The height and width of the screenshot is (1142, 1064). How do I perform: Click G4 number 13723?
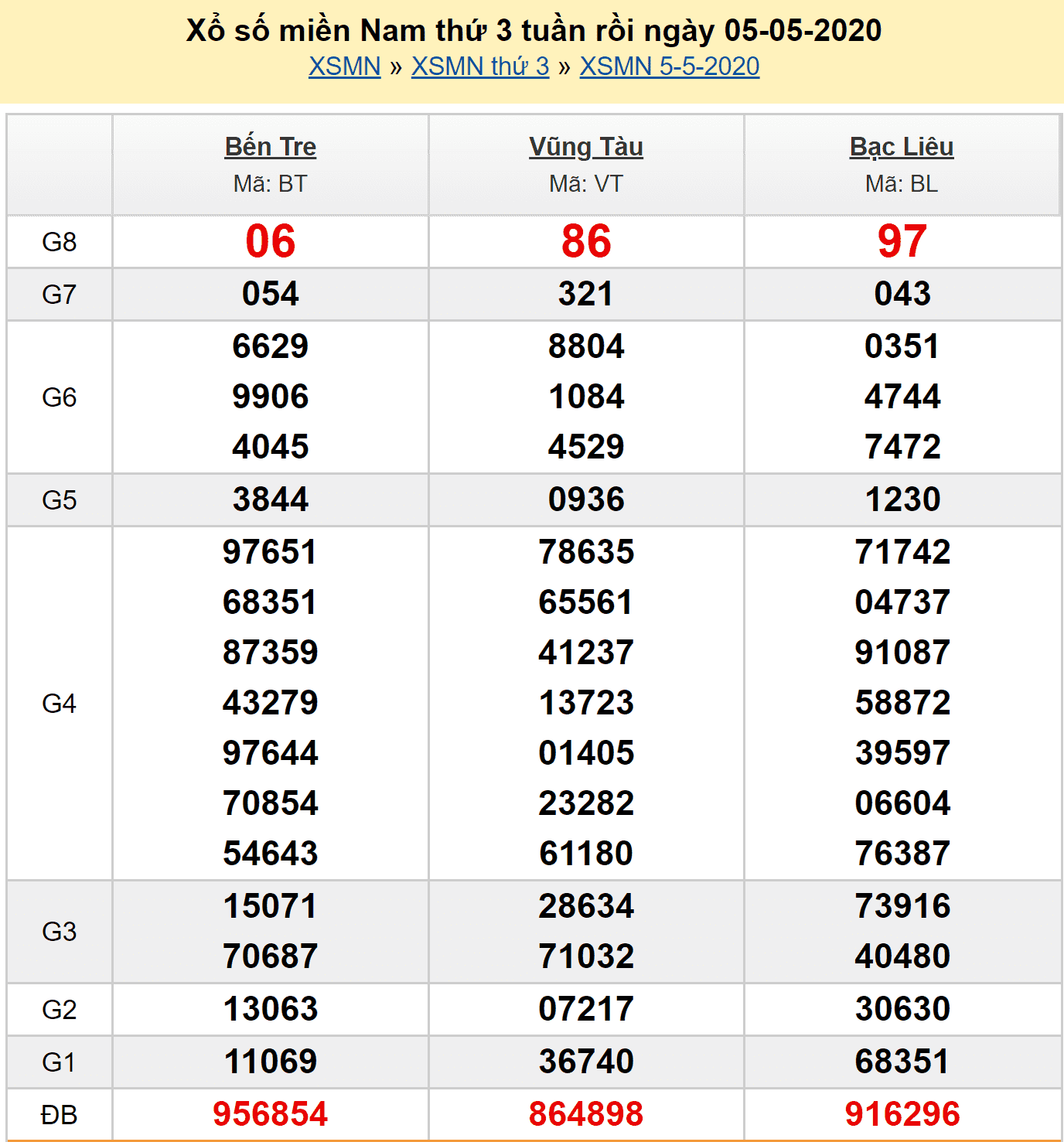pyautogui.click(x=586, y=703)
